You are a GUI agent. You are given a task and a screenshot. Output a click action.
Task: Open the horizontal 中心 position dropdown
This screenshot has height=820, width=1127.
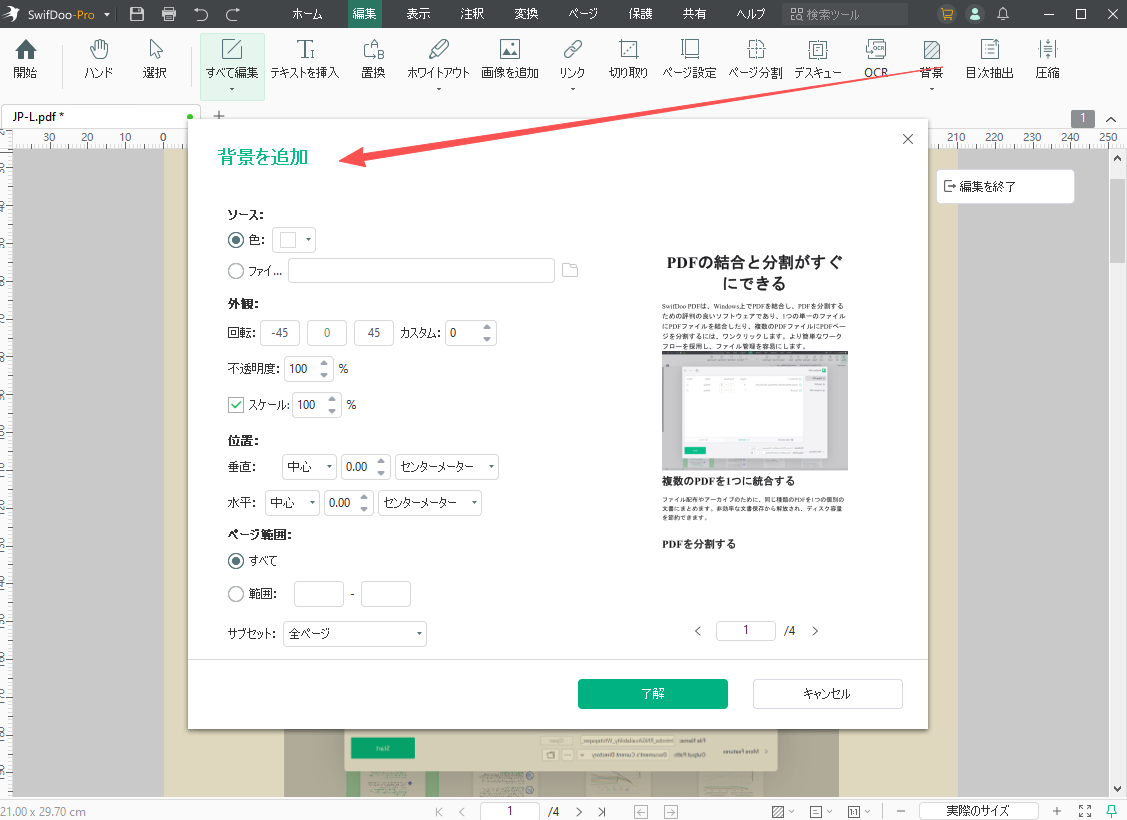click(292, 502)
